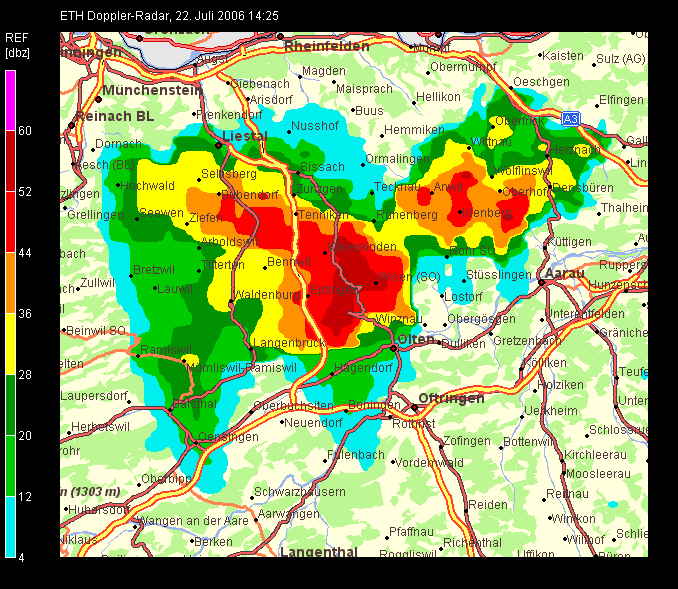This screenshot has height=589, width=678.
Task: Click the 60 value on the dBZ scale
Action: [x=25, y=131]
